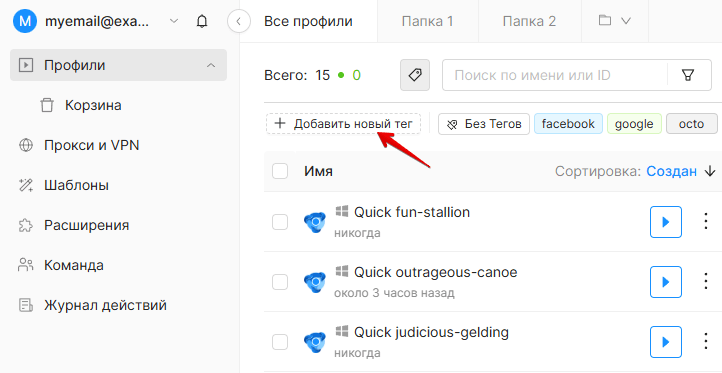Switch to the Все профили tab
Screen dimensions: 722x373
(x=309, y=21)
